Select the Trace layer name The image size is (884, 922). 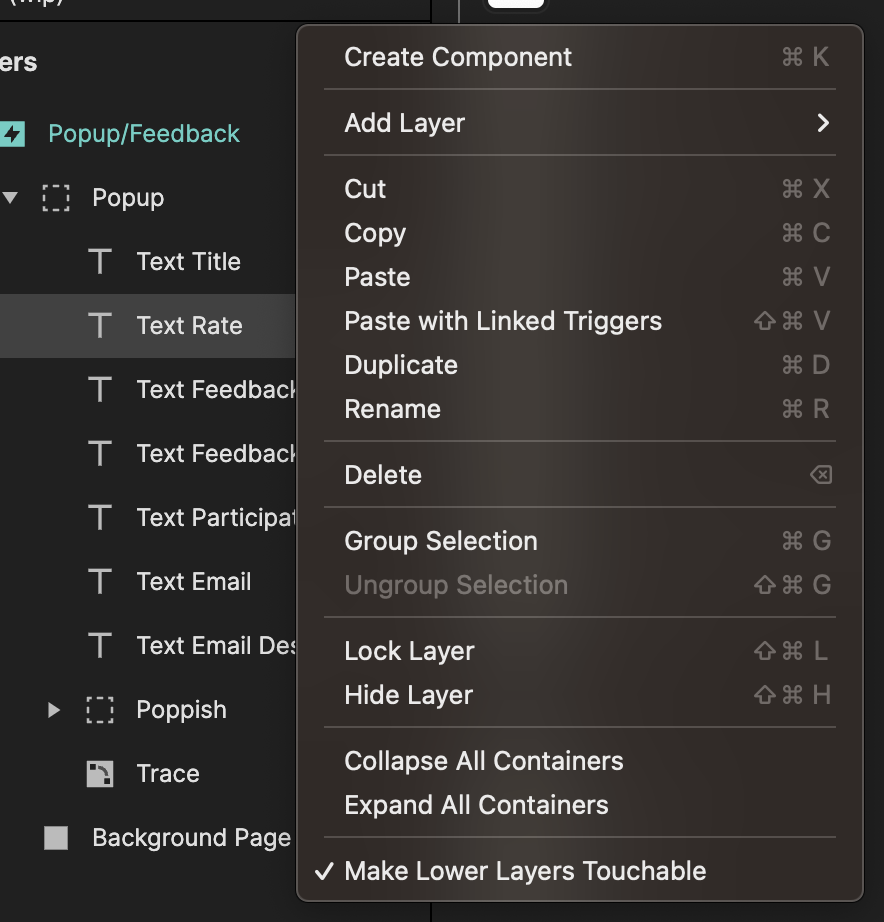click(x=168, y=774)
